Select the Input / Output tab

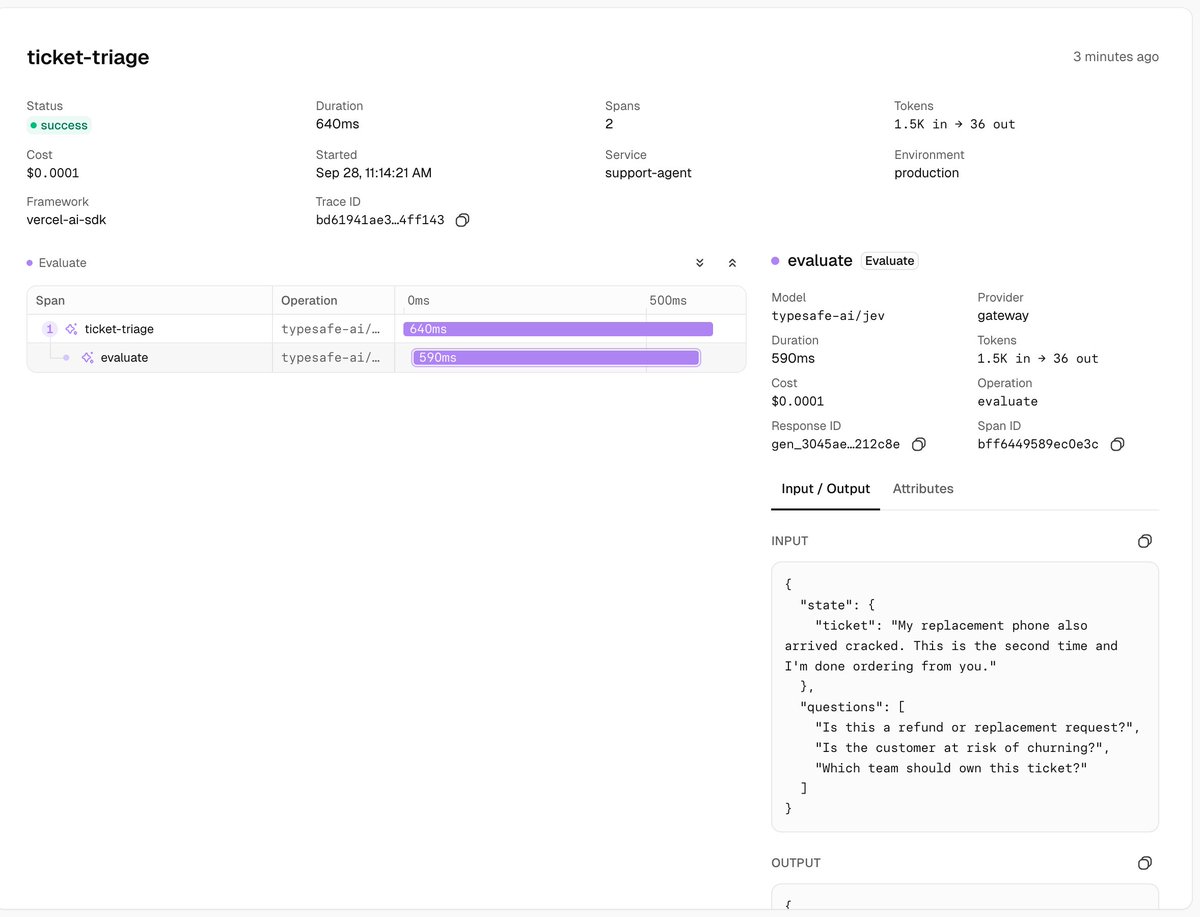(x=826, y=489)
